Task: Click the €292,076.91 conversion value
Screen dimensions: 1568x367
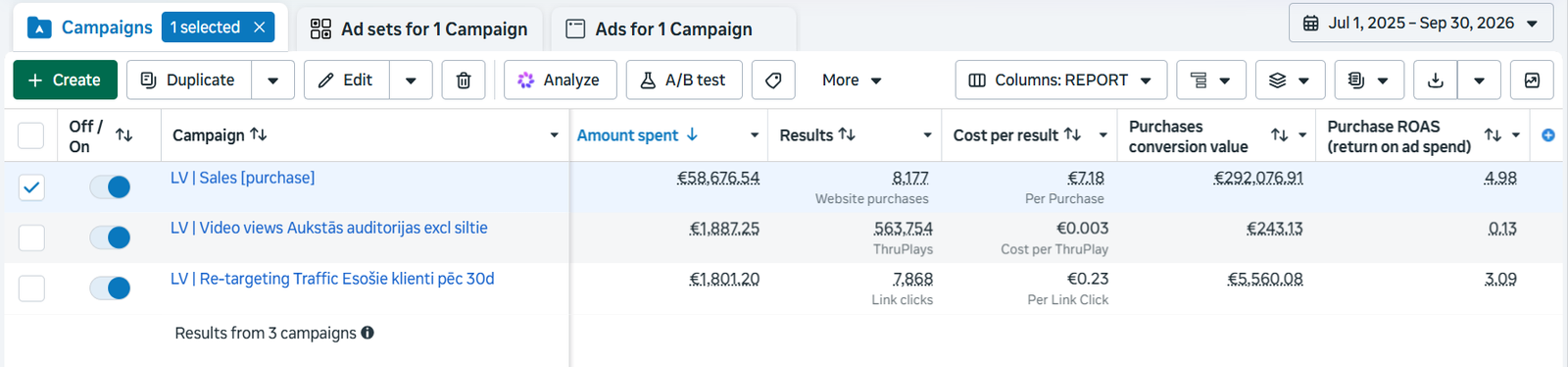Action: pyautogui.click(x=1258, y=178)
